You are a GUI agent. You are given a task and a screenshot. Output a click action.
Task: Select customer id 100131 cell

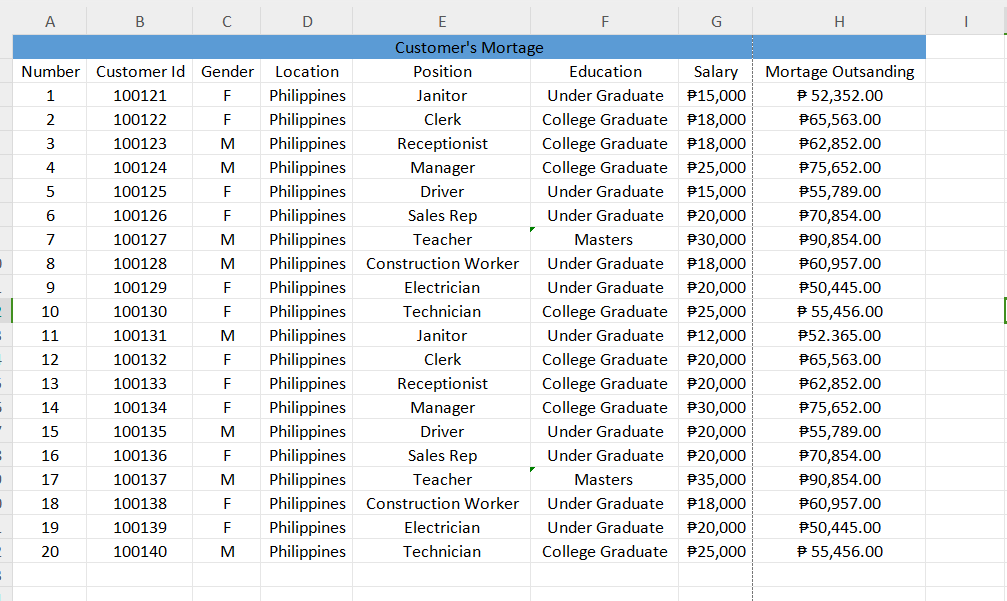pos(140,335)
